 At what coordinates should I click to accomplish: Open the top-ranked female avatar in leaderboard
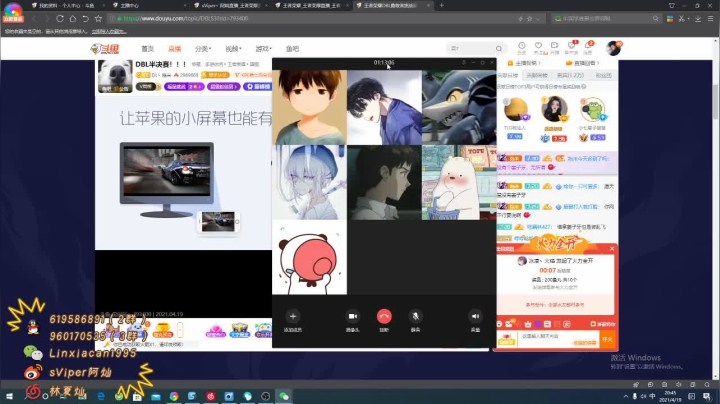click(x=554, y=109)
